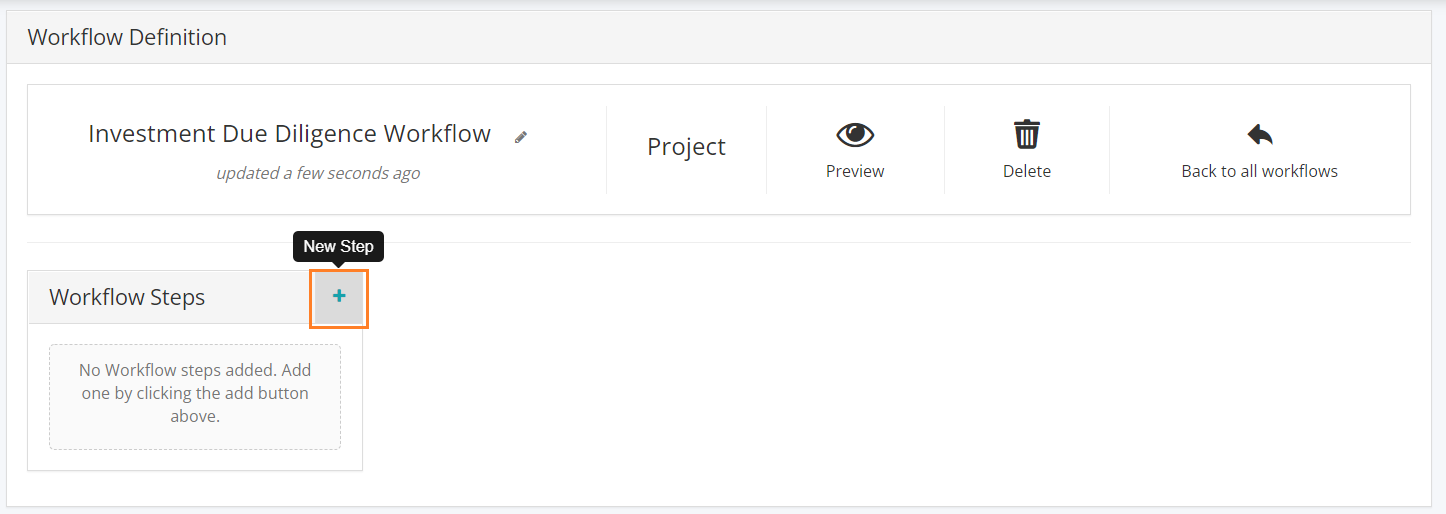Open the Back to all workflows link

pos(1260,171)
